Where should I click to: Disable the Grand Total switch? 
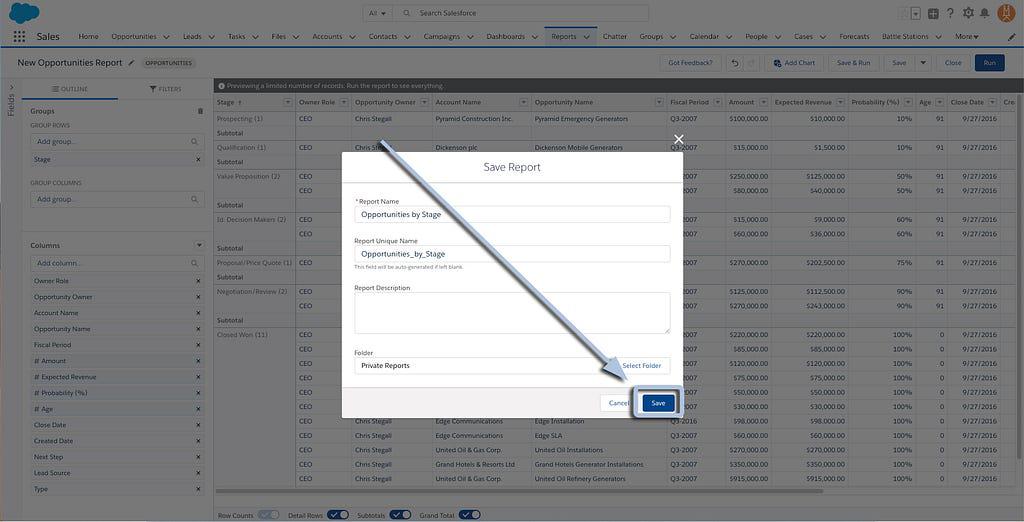pos(469,515)
